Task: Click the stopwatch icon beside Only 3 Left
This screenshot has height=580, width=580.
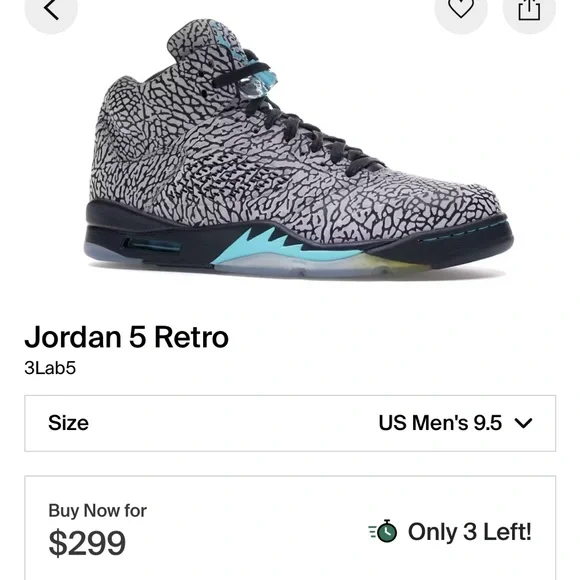Action: [x=383, y=531]
